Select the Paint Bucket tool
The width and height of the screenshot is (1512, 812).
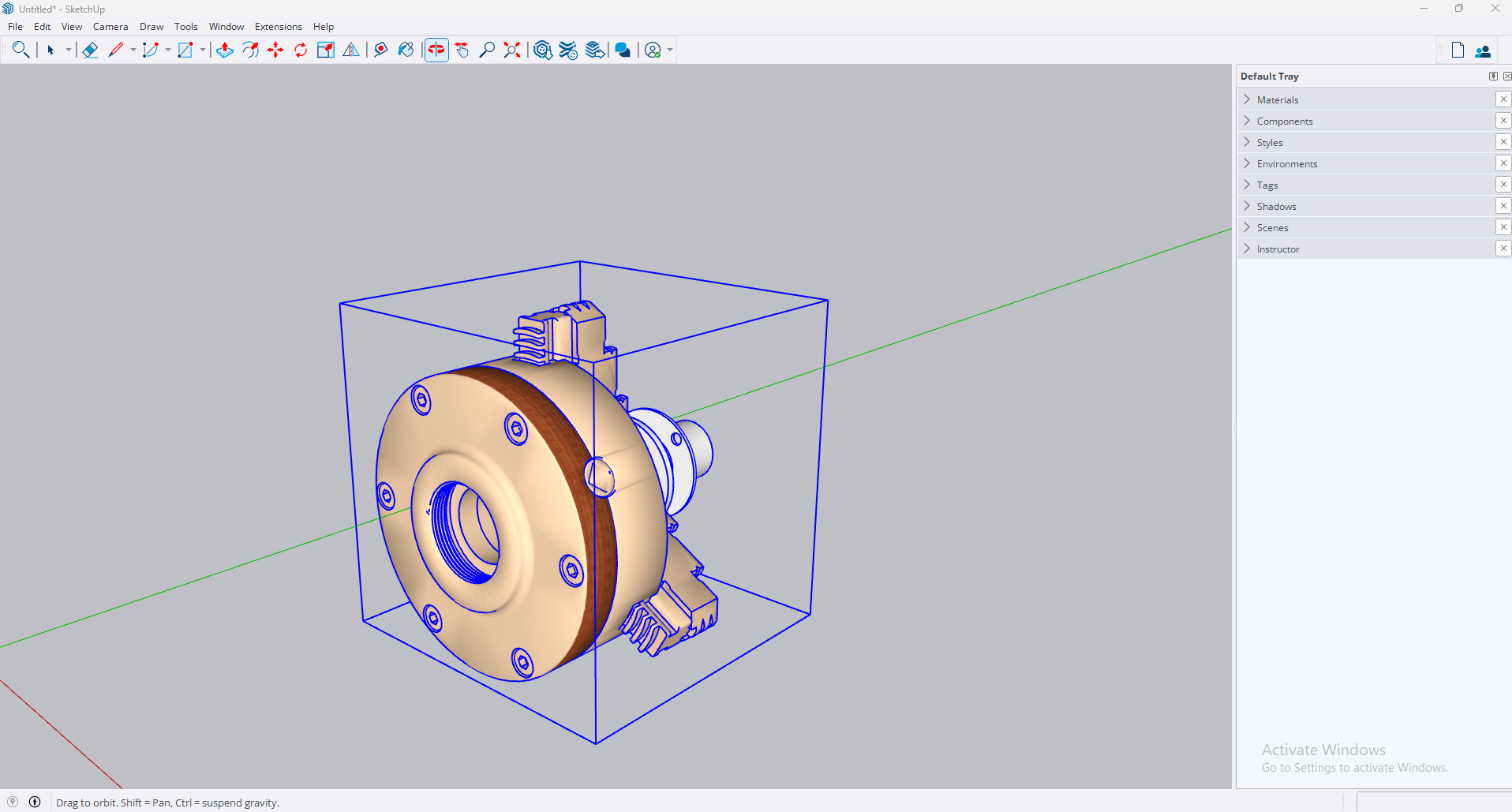click(x=406, y=50)
